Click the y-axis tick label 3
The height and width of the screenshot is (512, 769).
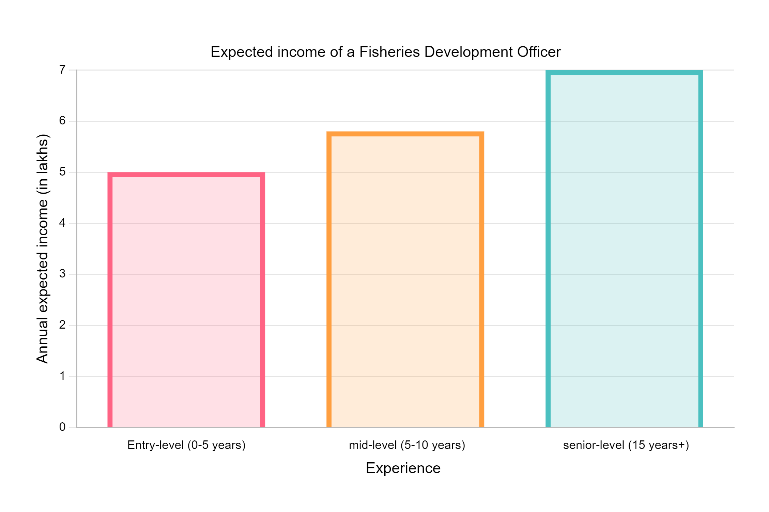click(x=62, y=275)
